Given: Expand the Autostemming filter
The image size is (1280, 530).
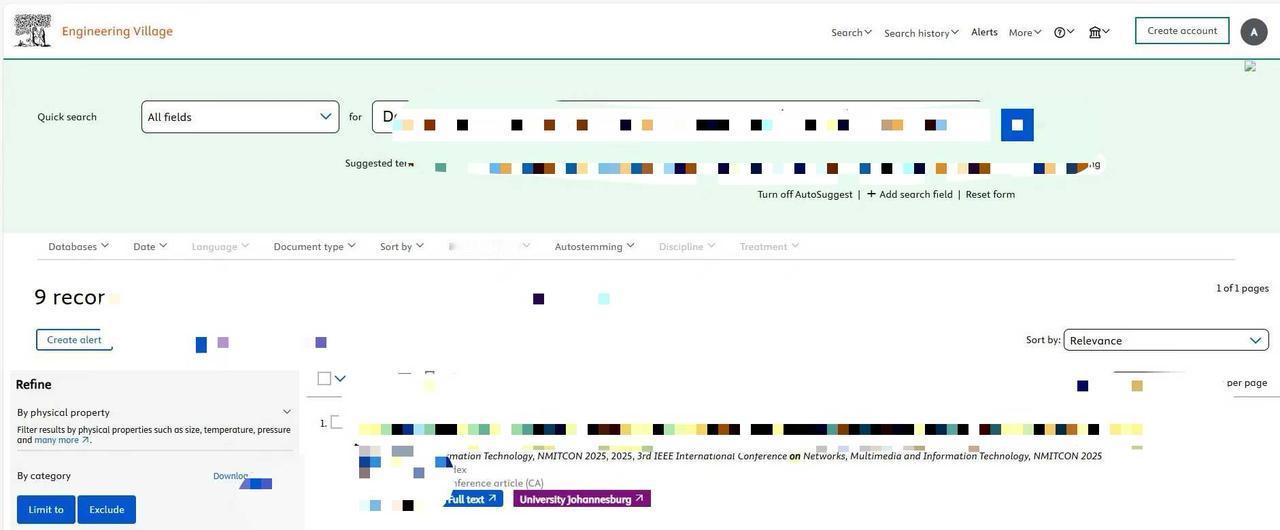Looking at the screenshot, I should click(x=595, y=246).
